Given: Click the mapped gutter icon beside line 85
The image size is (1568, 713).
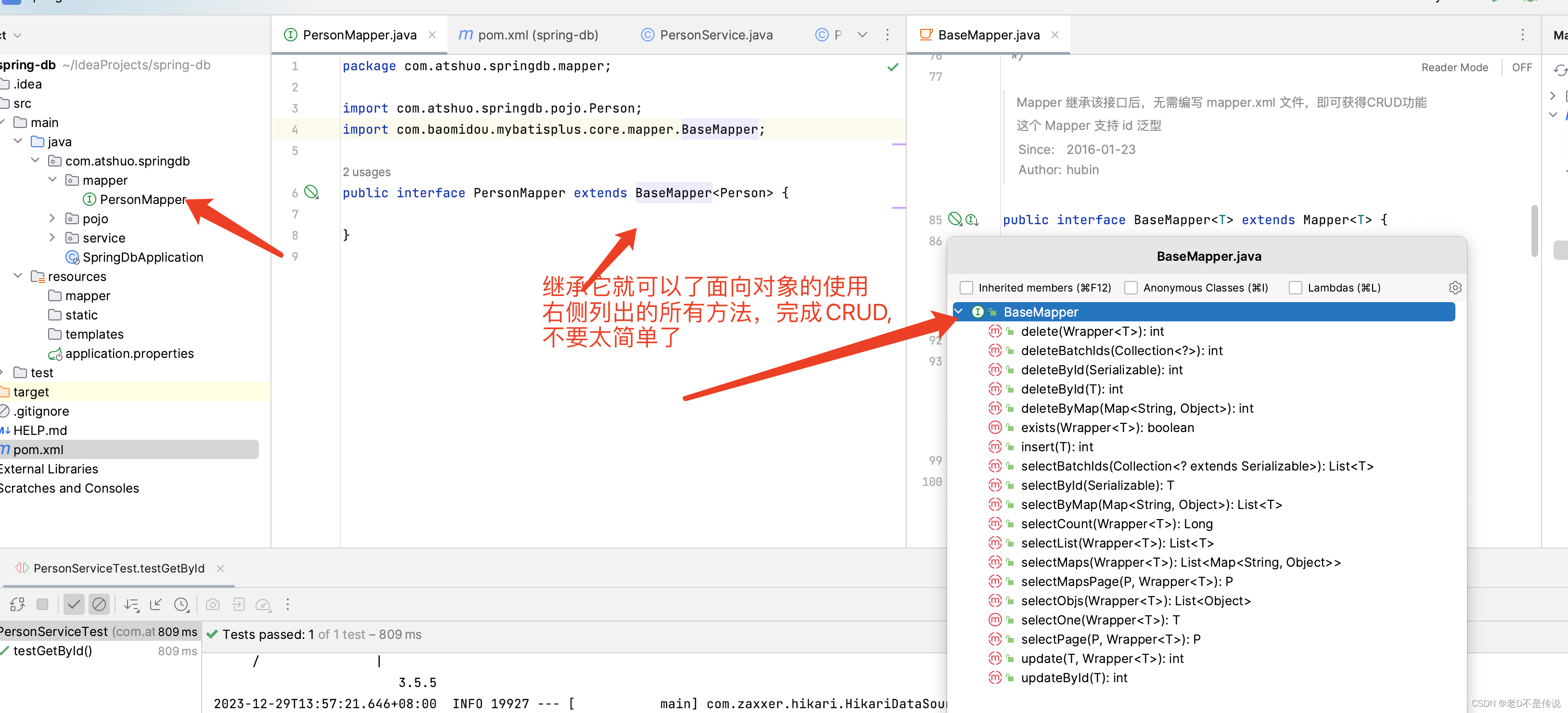Looking at the screenshot, I should point(956,218).
